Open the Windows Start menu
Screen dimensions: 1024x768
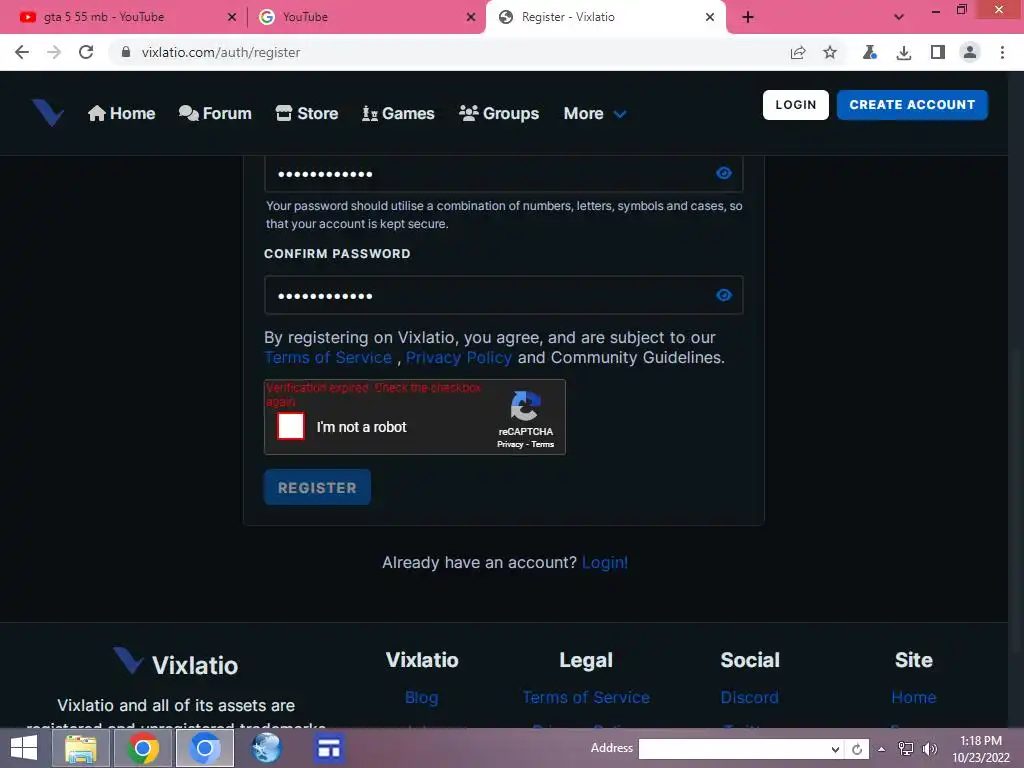pos(24,748)
